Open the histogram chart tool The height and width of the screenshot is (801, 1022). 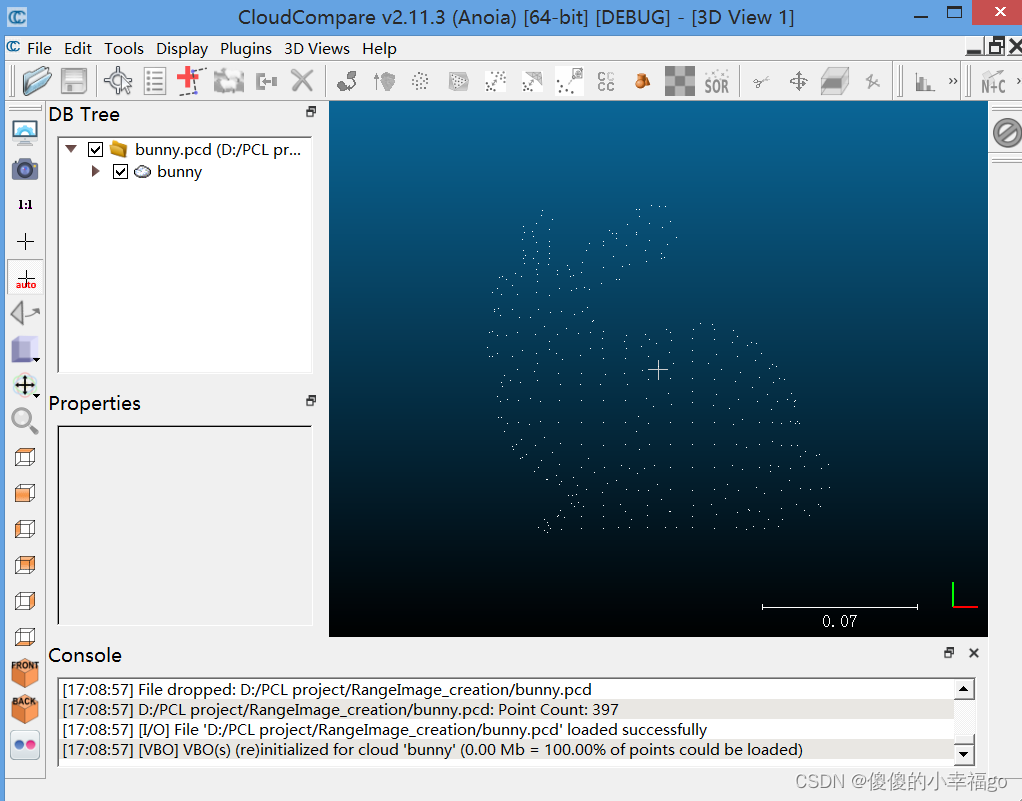(x=925, y=82)
